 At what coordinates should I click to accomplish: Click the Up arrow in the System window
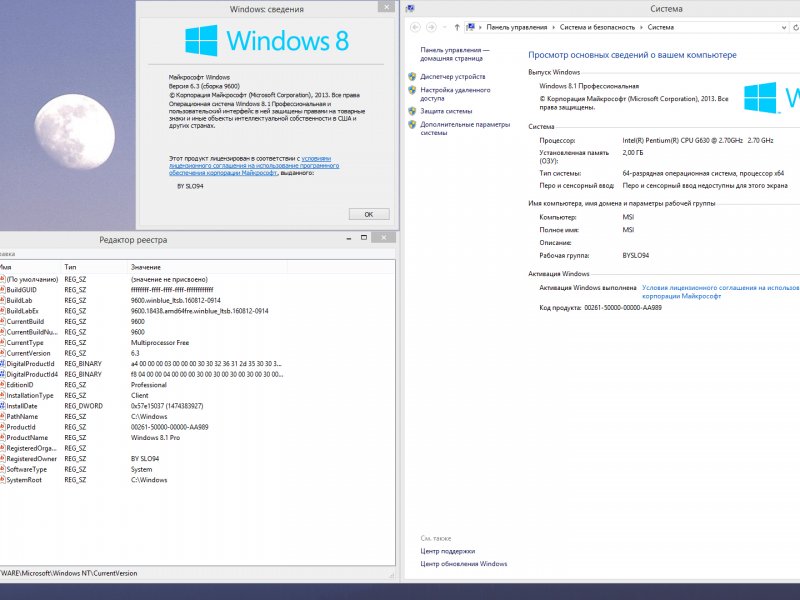pos(457,27)
